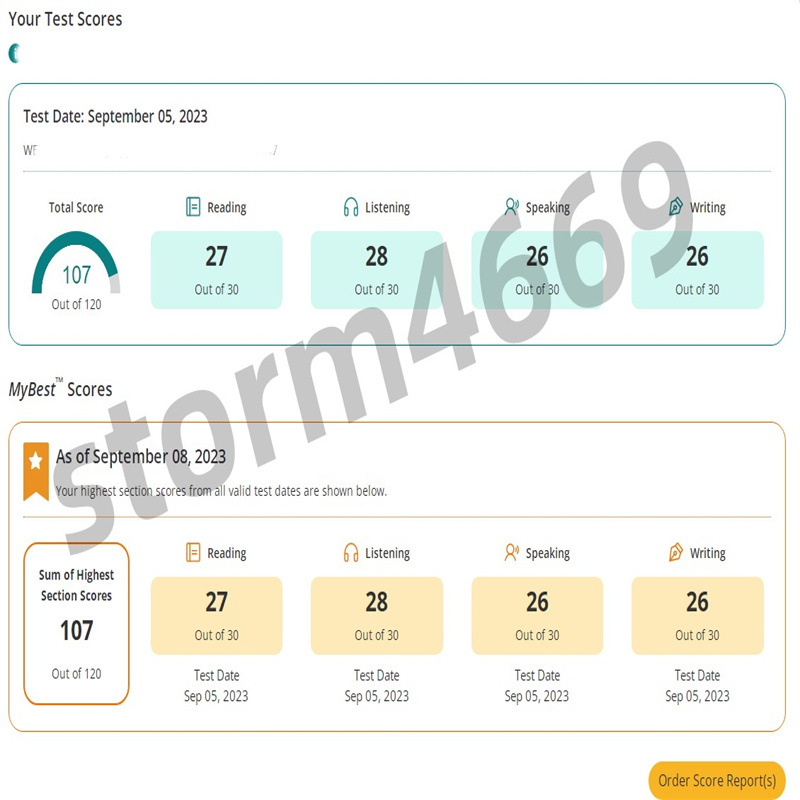
Task: Click the Writing pencil icon in Test Scores
Action: pos(675,207)
